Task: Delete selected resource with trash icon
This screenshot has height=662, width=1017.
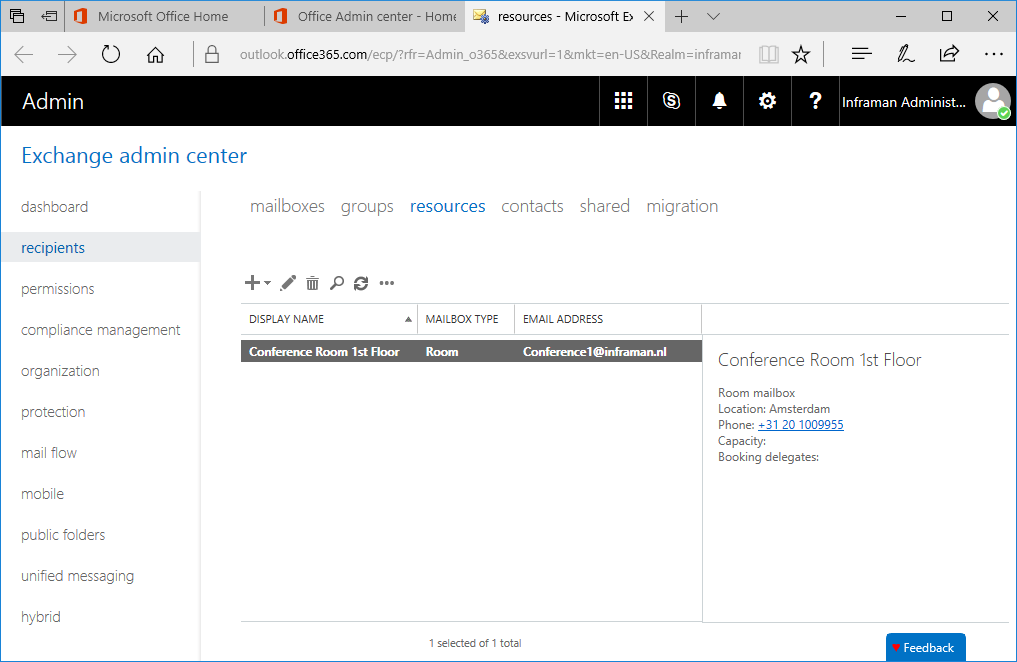Action: coord(312,284)
